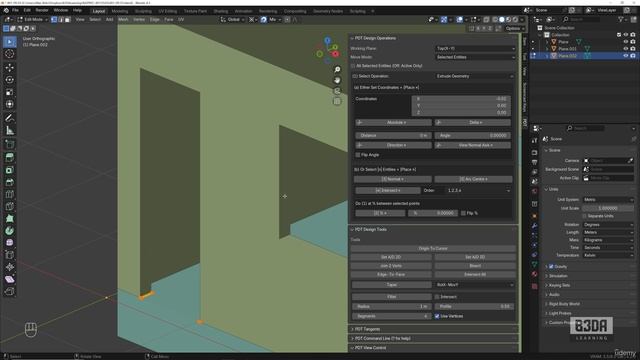The image size is (640, 360).
Task: Open the Rotation units dropdown
Action: pos(608,225)
